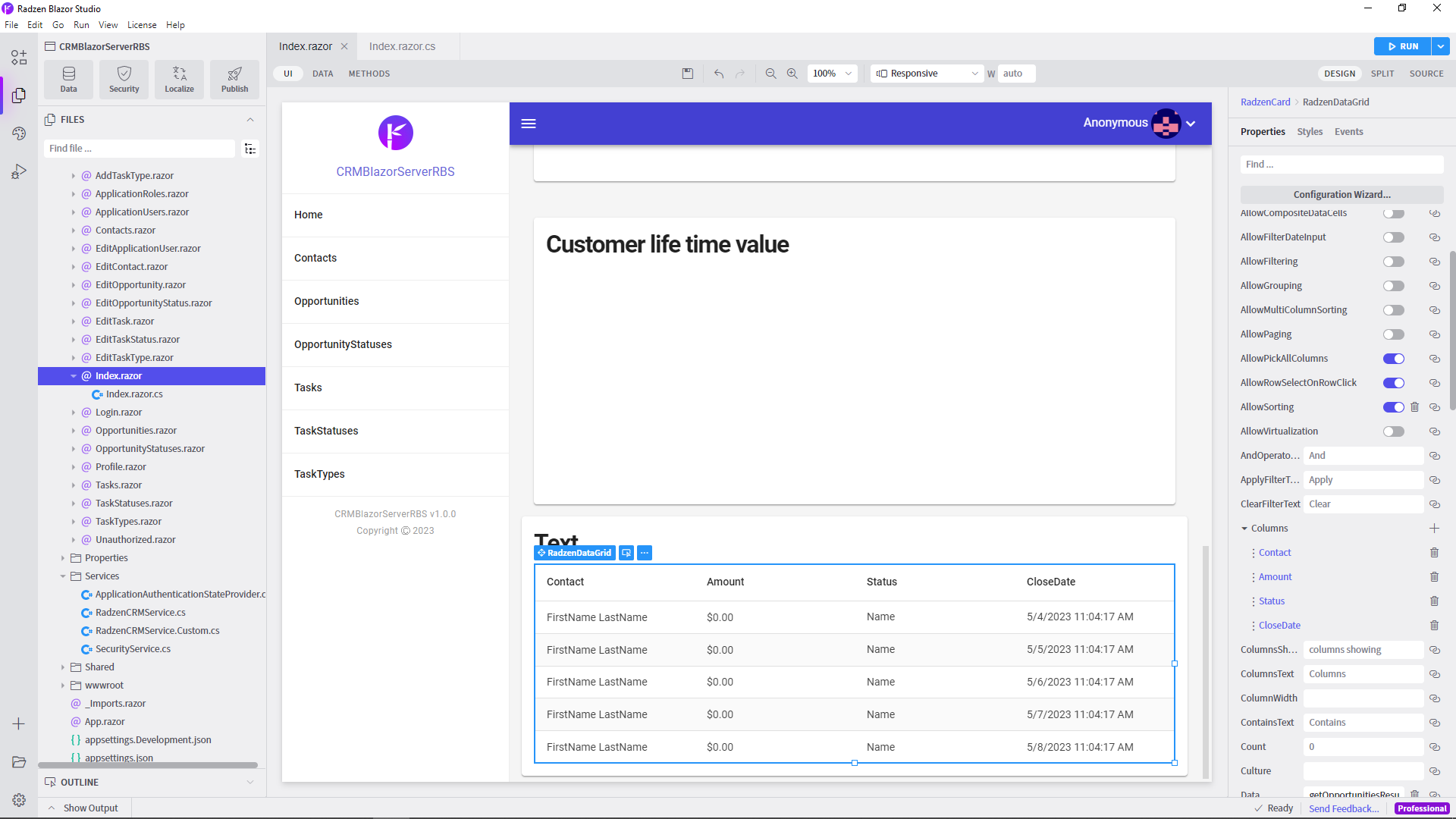Reset AllowSorting with its trash icon
Screen dimensions: 1456x819
1414,407
